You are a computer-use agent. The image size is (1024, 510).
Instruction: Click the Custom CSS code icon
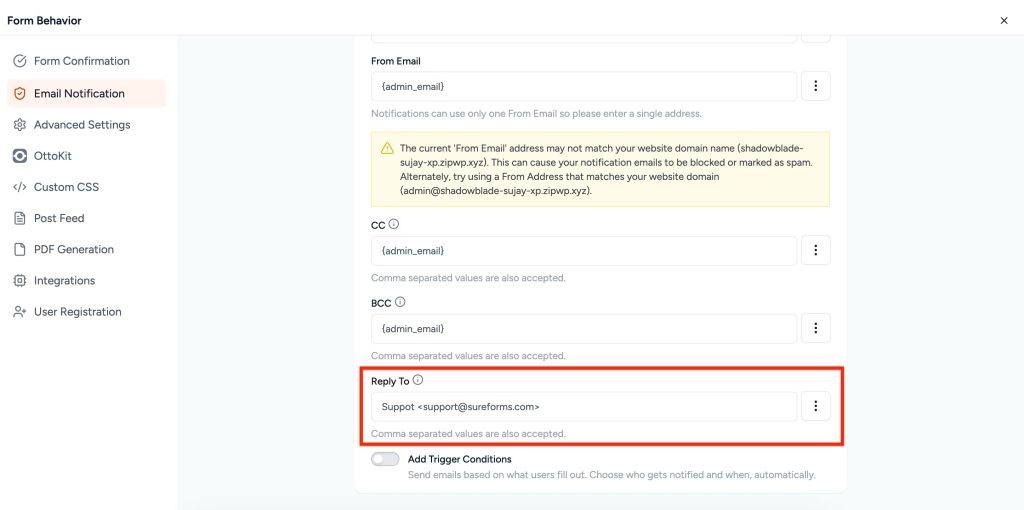click(x=20, y=187)
